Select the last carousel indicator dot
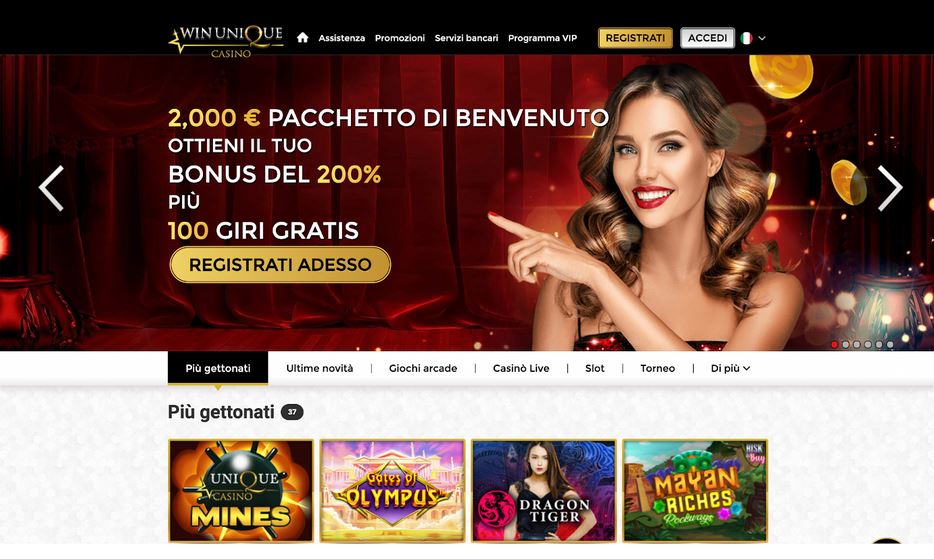The image size is (934, 559). [x=890, y=344]
